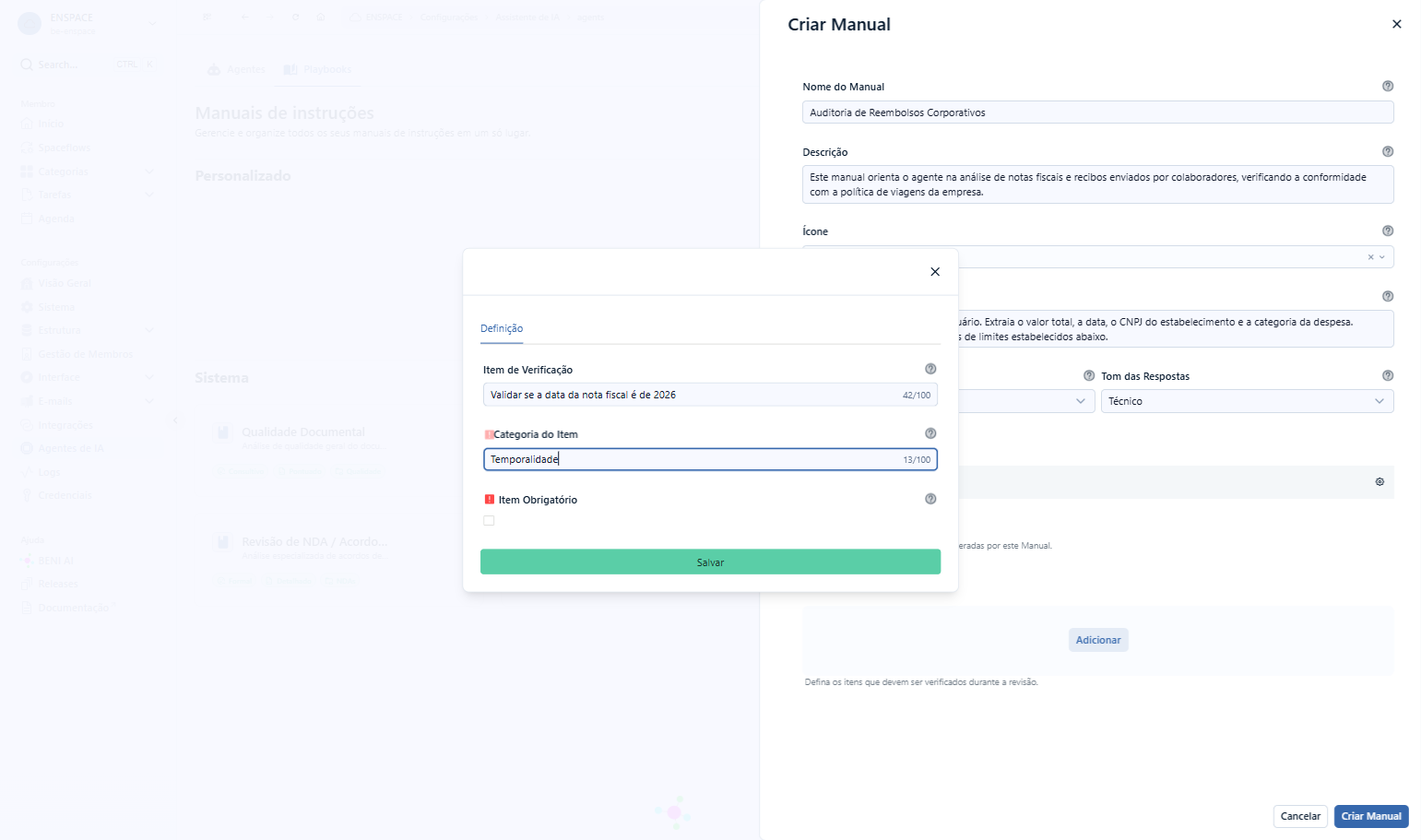The image size is (1421, 840).
Task: Select the Definição tab
Action: (502, 328)
